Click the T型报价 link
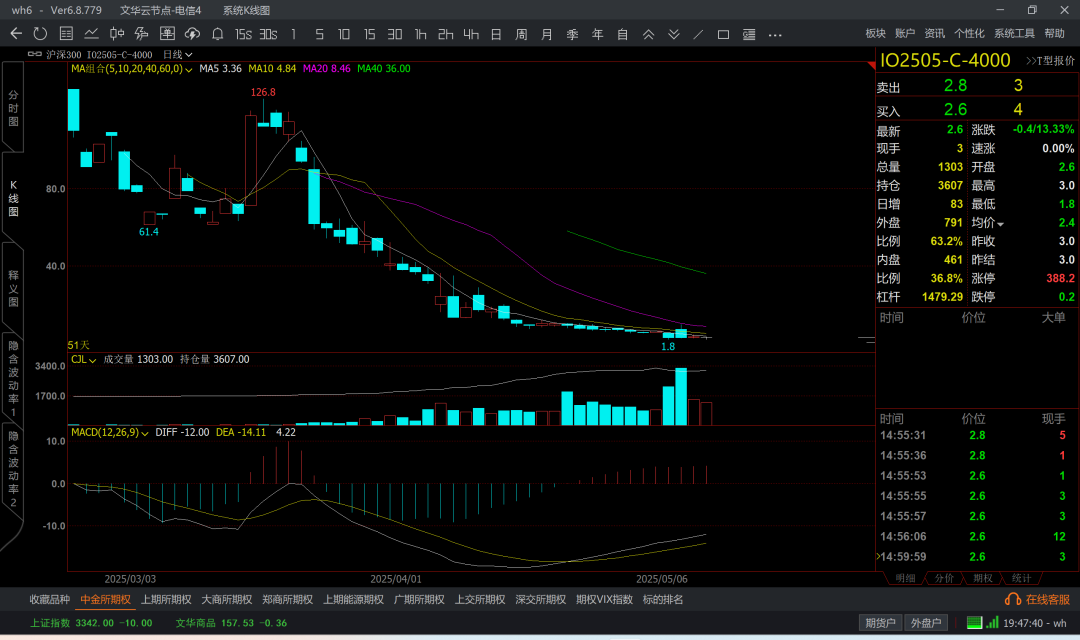Image resolution: width=1080 pixels, height=640 pixels. click(1050, 61)
